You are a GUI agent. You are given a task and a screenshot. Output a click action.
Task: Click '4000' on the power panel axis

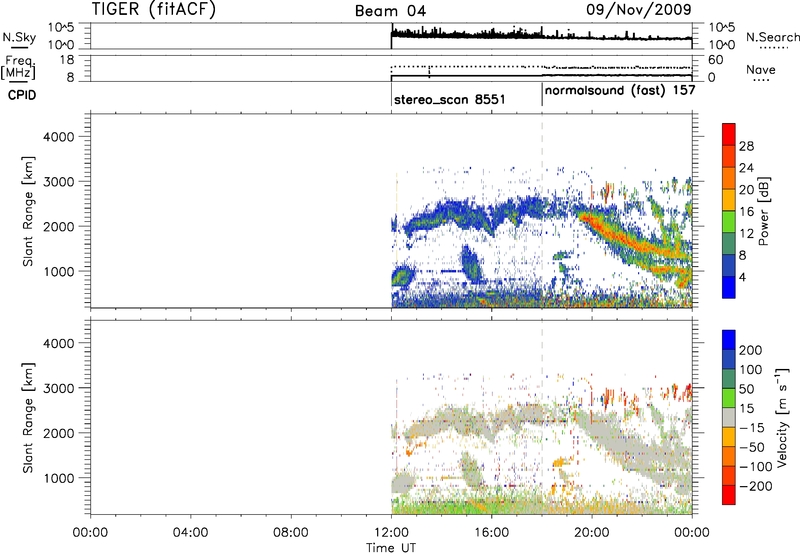pyautogui.click(x=59, y=137)
